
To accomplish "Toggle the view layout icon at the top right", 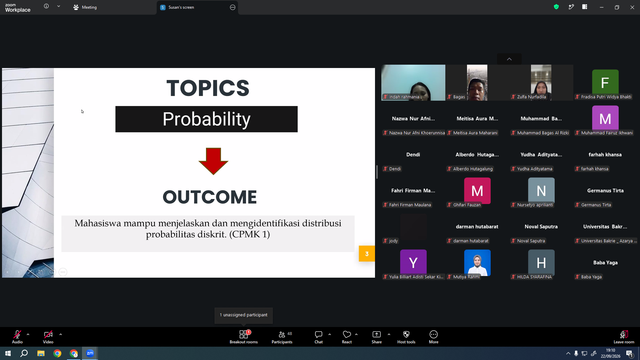I will 584,7.
